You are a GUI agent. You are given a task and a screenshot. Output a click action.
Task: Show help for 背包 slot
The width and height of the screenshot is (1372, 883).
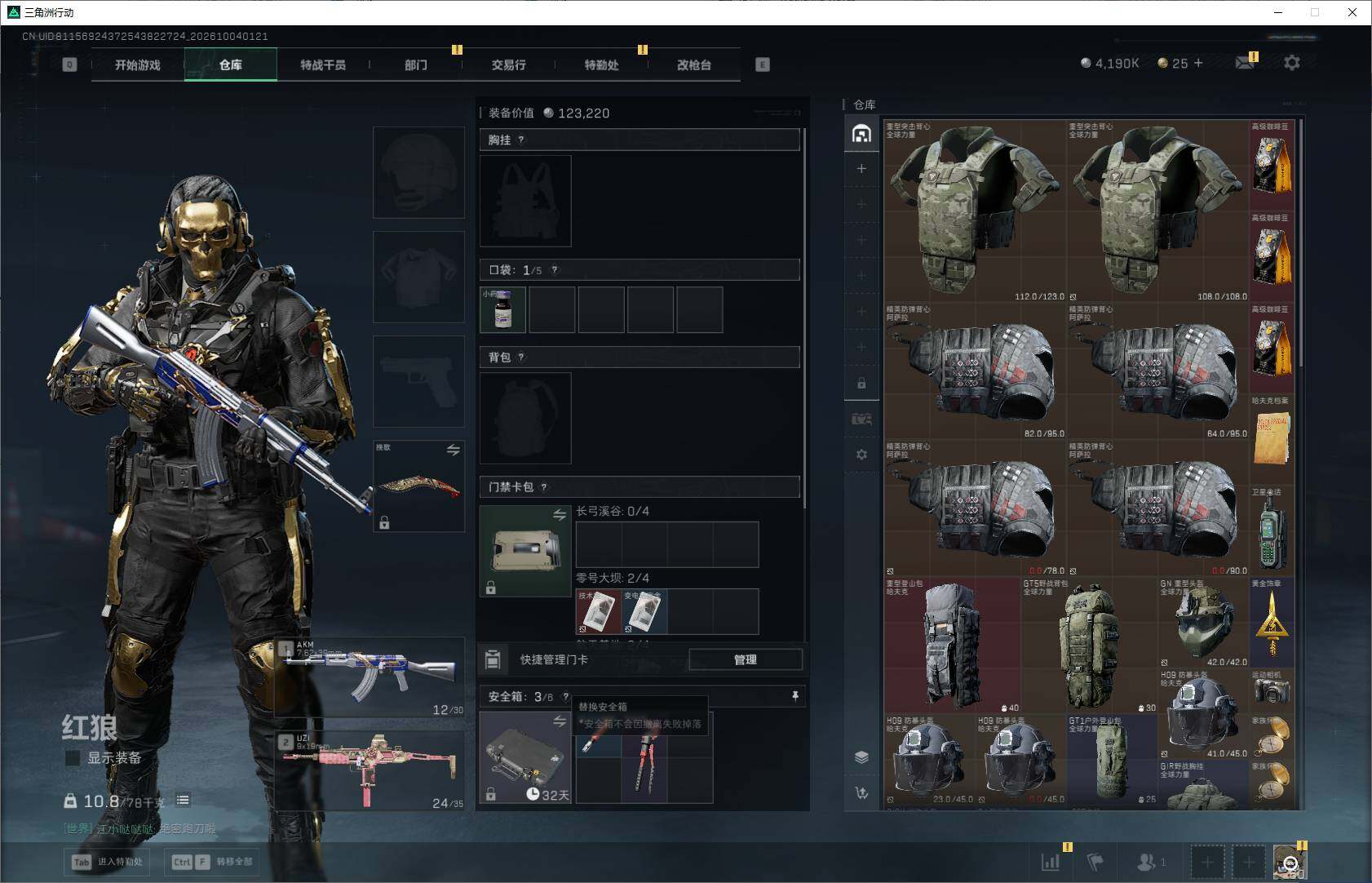pos(521,357)
